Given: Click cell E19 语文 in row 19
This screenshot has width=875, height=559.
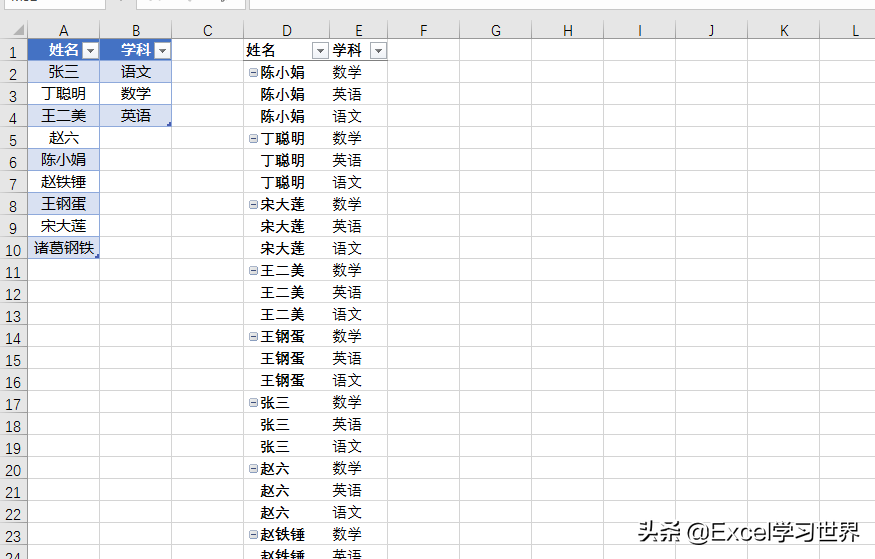Looking at the screenshot, I should [x=358, y=446].
